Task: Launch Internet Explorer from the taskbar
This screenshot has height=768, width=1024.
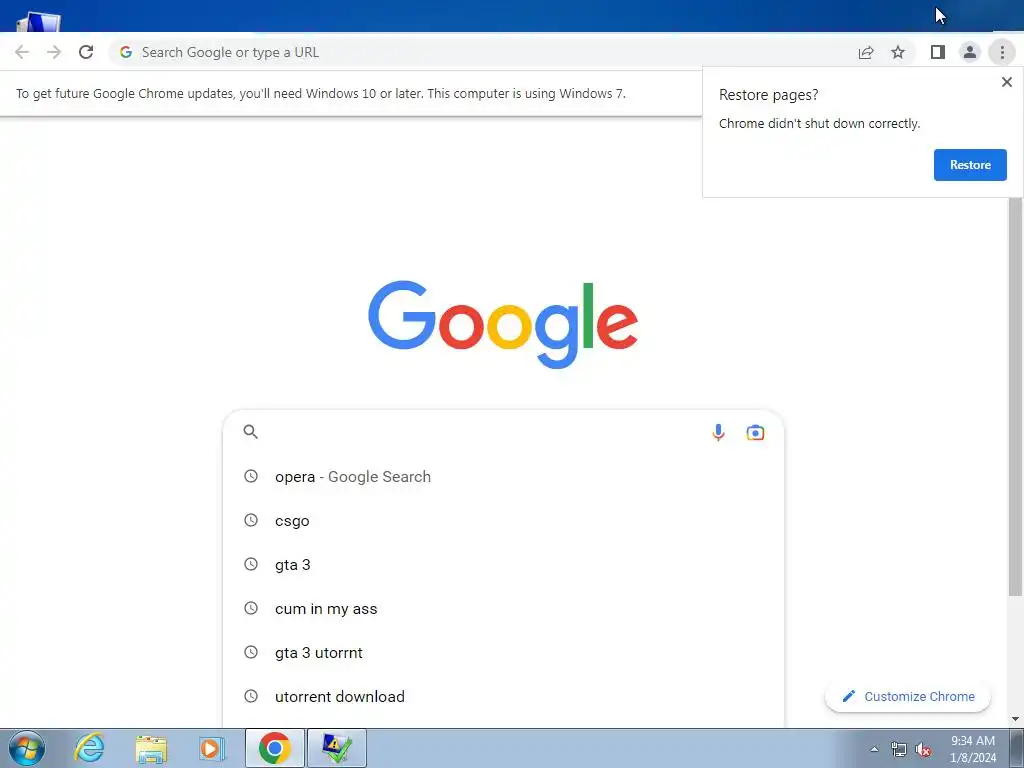Action: point(89,748)
